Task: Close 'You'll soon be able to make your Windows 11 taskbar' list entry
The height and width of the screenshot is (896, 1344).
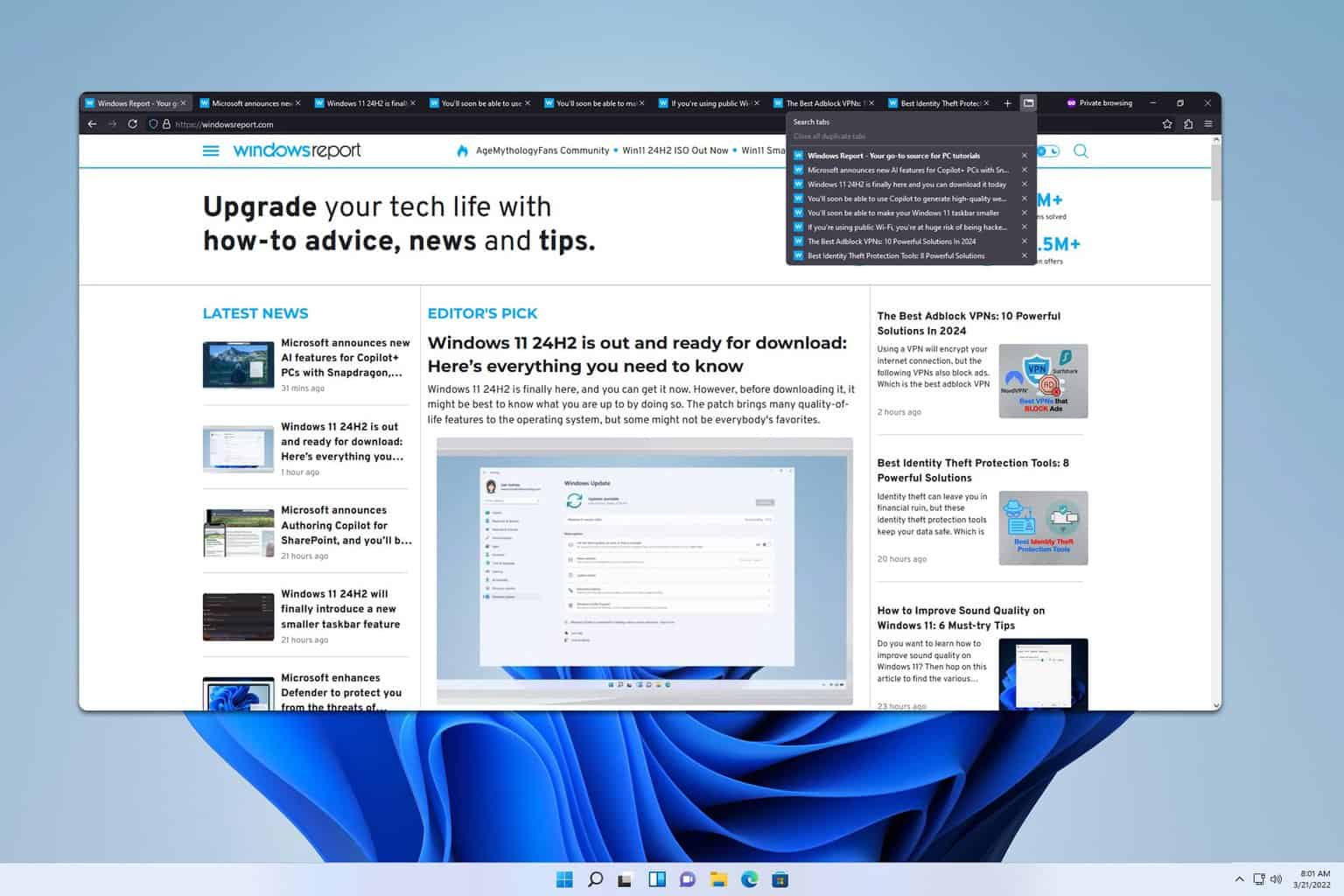Action: click(x=1025, y=213)
